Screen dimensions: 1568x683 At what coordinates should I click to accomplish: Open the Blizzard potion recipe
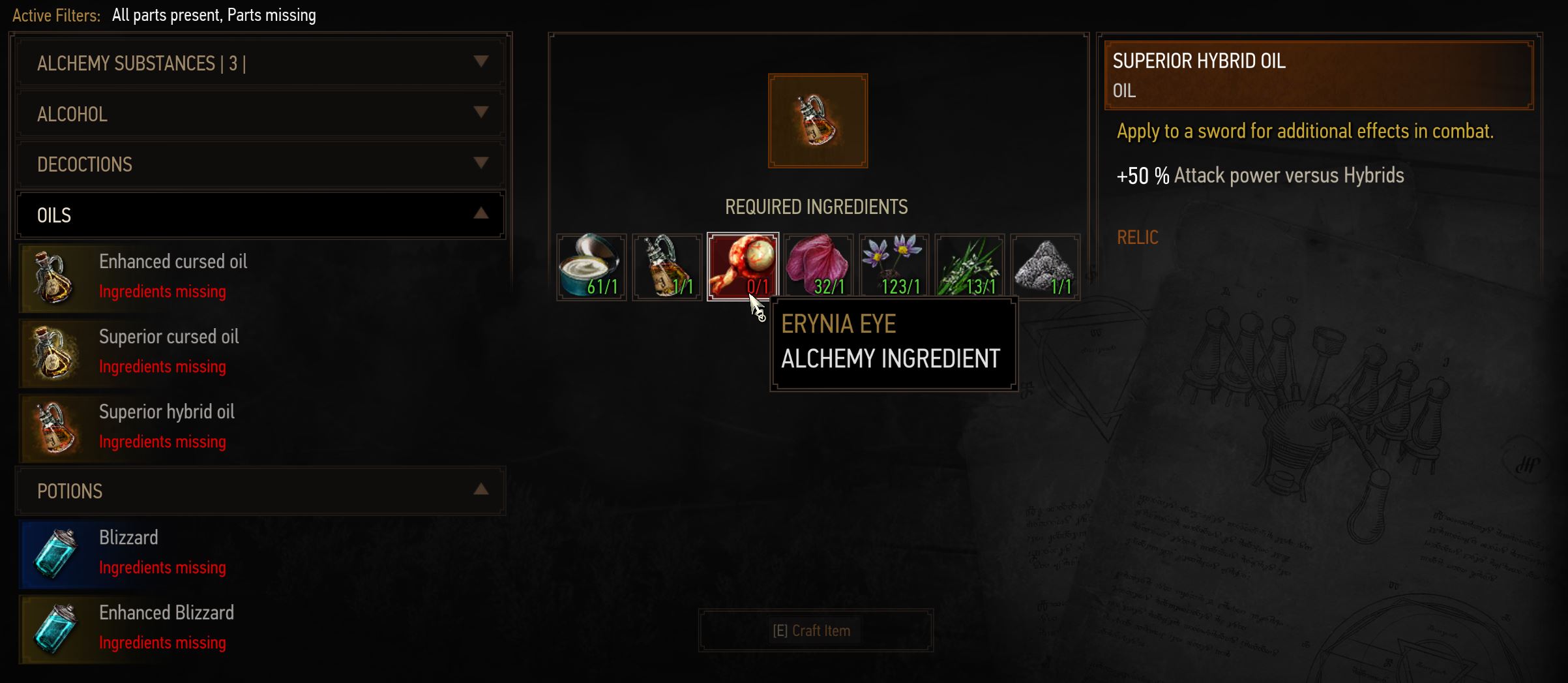pyautogui.click(x=261, y=554)
